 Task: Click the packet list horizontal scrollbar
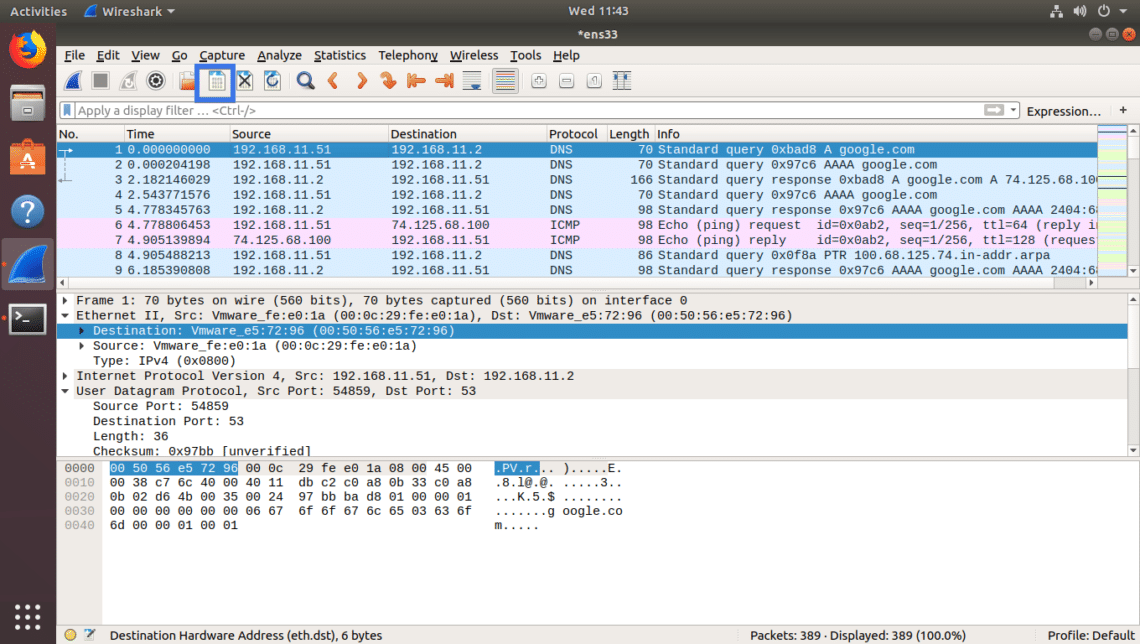click(x=577, y=283)
